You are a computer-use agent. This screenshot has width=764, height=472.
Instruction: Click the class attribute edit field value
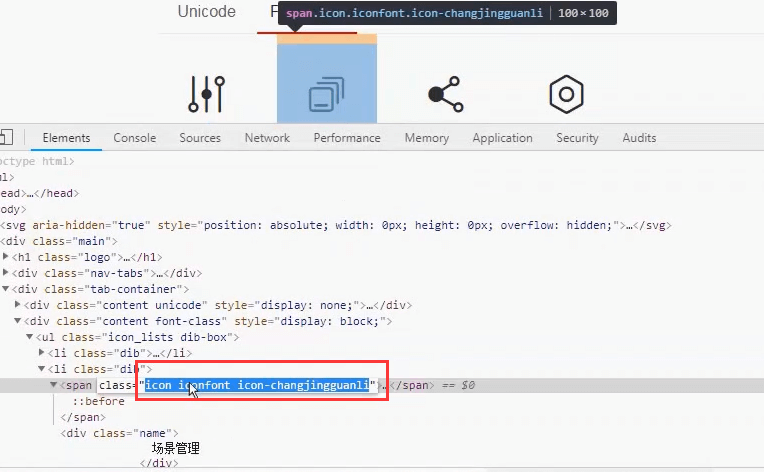tap(257, 385)
